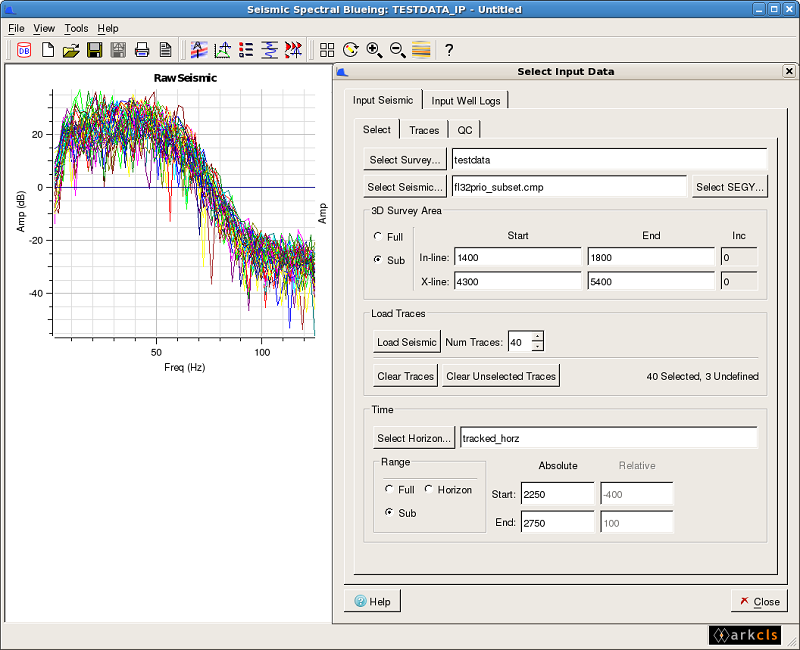Click the tile windows icon
The height and width of the screenshot is (650, 800).
pos(327,49)
